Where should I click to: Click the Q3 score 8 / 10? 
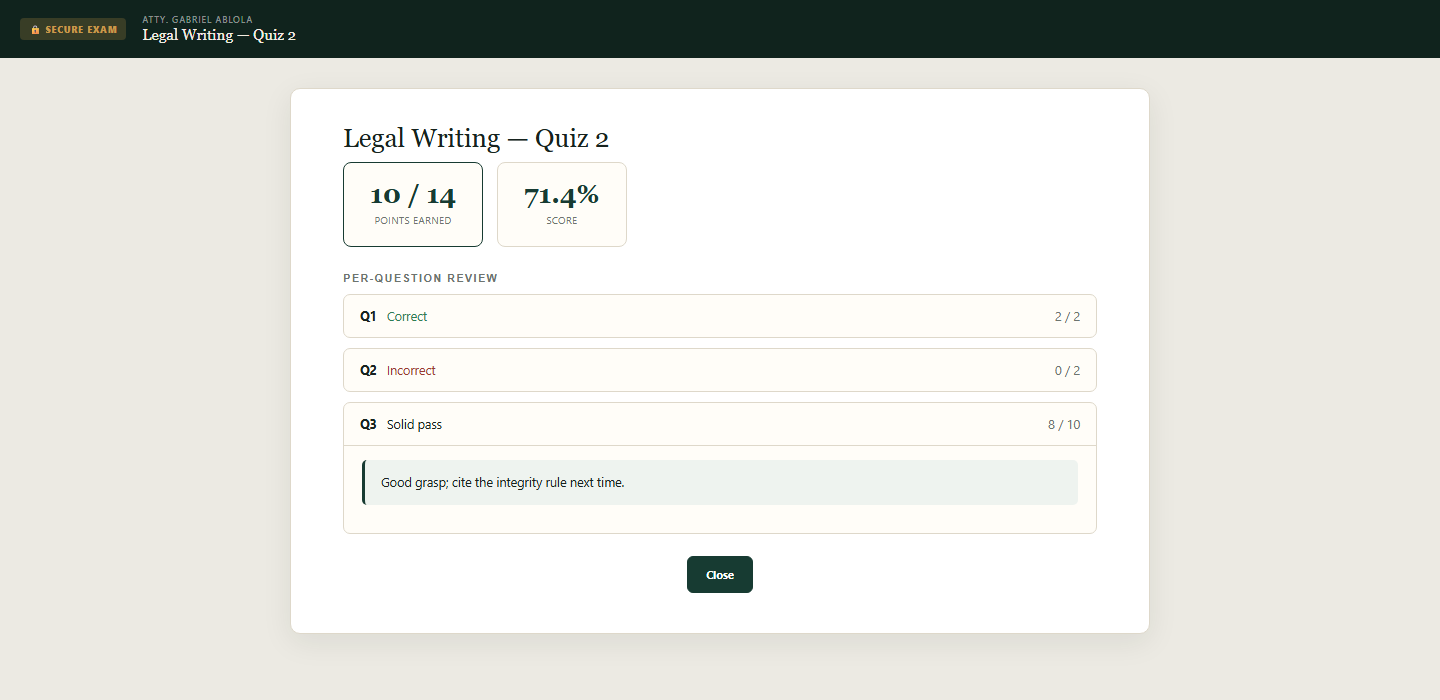1064,425
